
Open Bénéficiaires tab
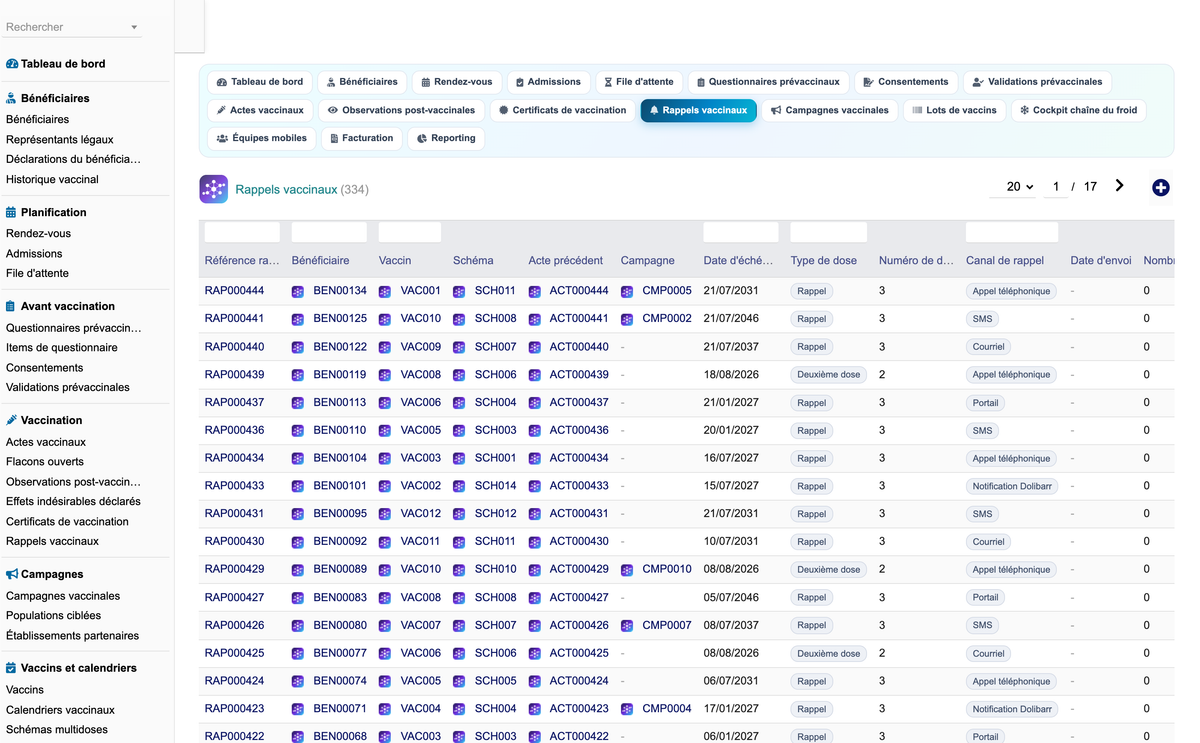click(362, 82)
